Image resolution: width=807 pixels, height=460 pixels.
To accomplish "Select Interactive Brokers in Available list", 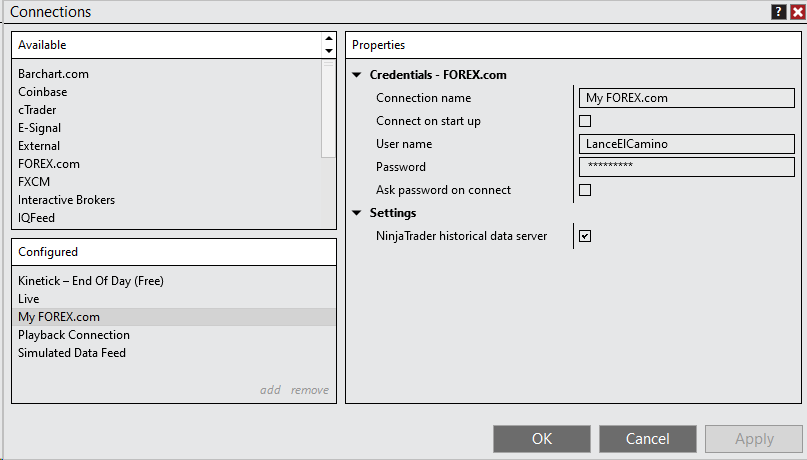I will pyautogui.click(x=168, y=200).
